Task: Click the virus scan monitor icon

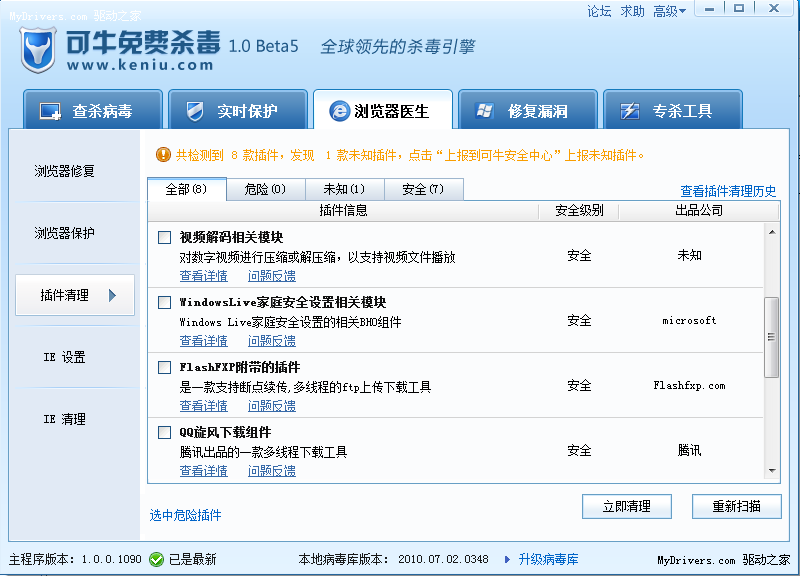Action: (51, 111)
